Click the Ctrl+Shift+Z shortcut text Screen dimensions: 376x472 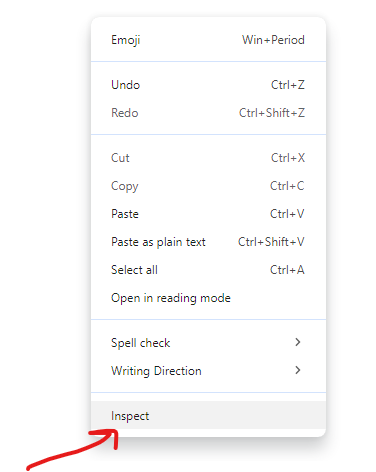click(272, 113)
